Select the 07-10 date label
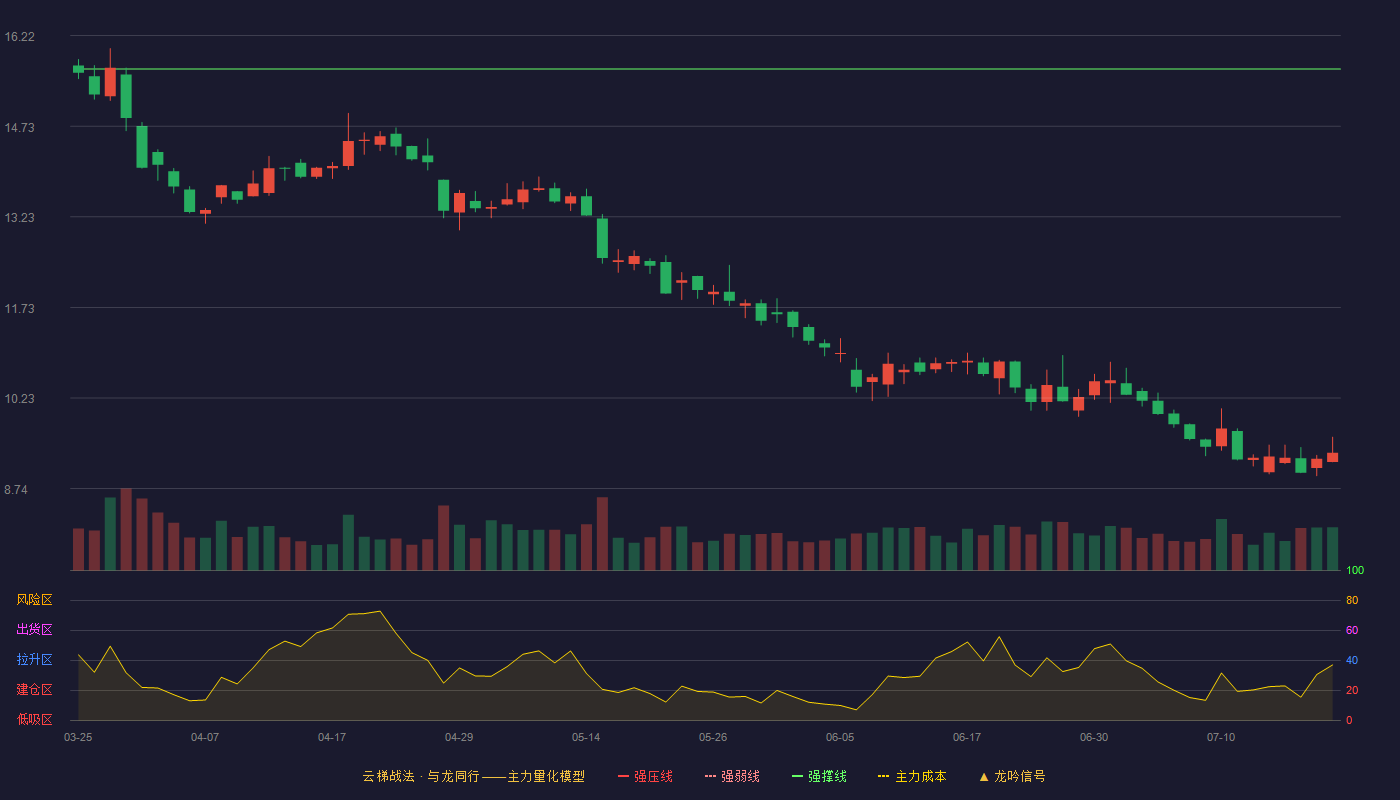 tap(1221, 737)
